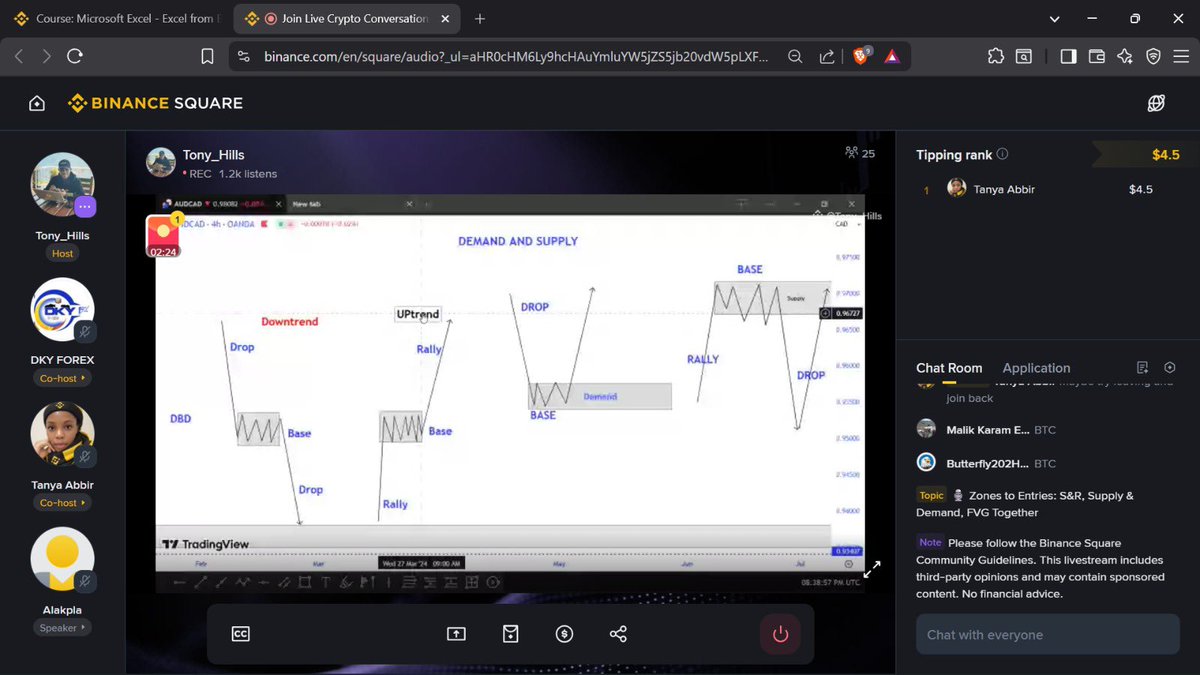Click the Note label in chat
The width and height of the screenshot is (1200, 675).
point(930,543)
